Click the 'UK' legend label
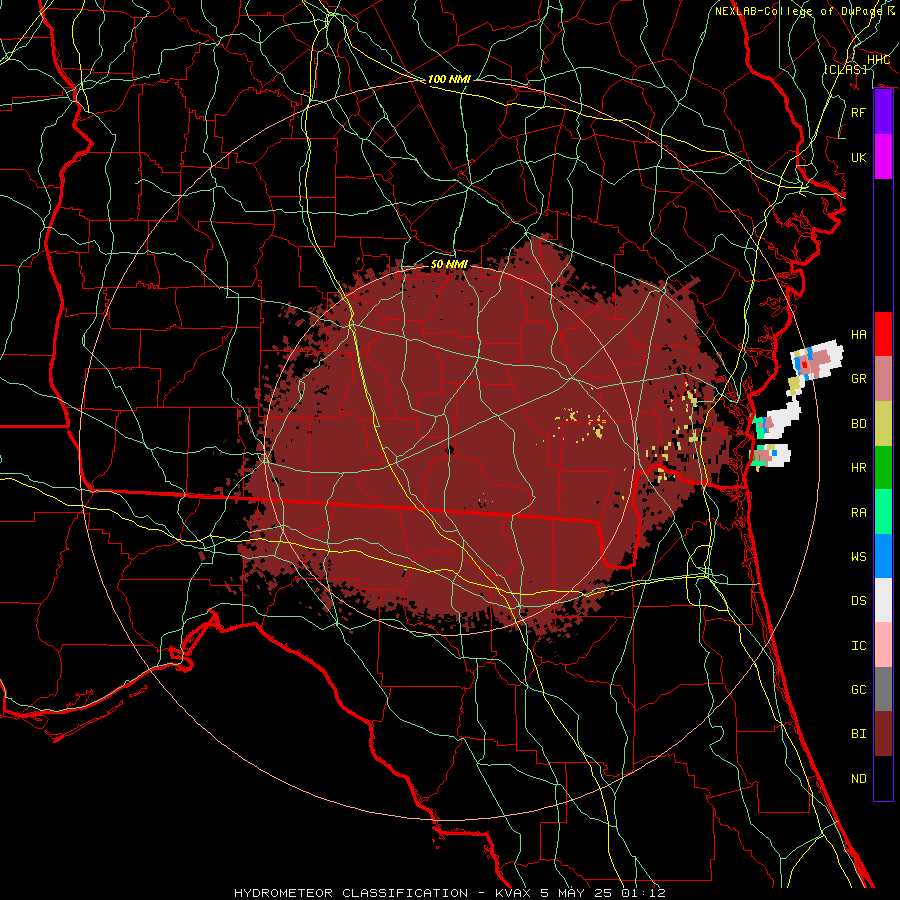Screen dimensions: 900x900 [x=858, y=157]
